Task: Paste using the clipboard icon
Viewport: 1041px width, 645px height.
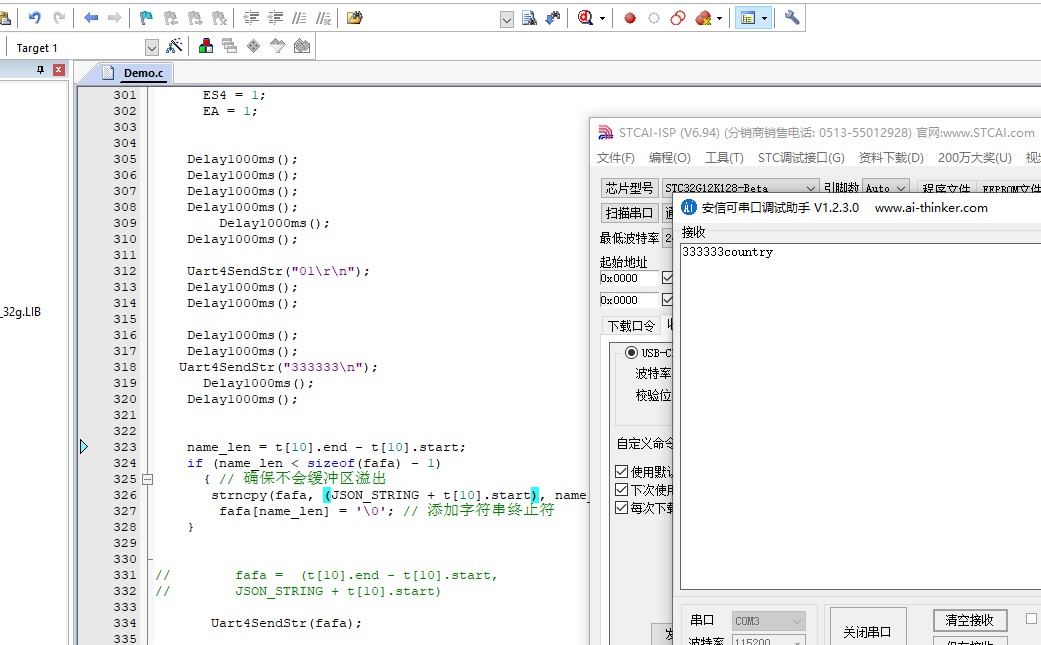Action: pos(5,18)
